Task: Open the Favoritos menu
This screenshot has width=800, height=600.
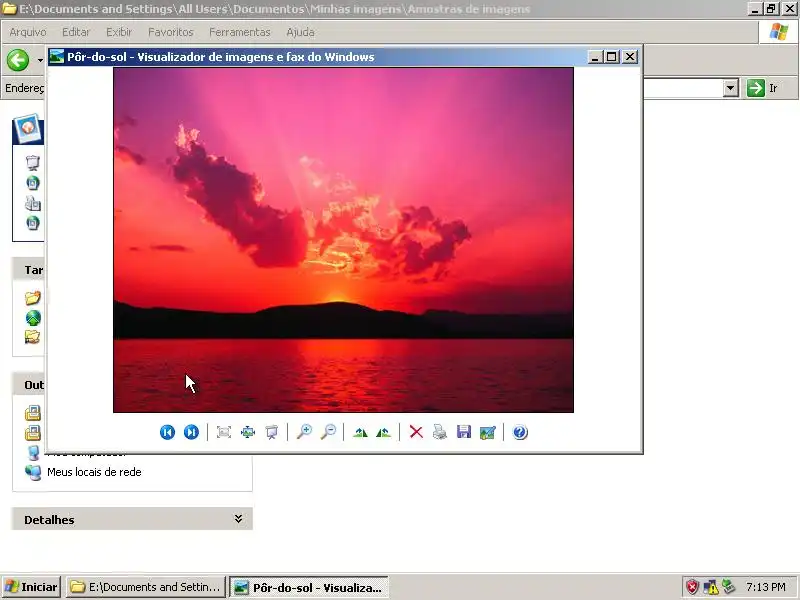Action: pyautogui.click(x=170, y=32)
